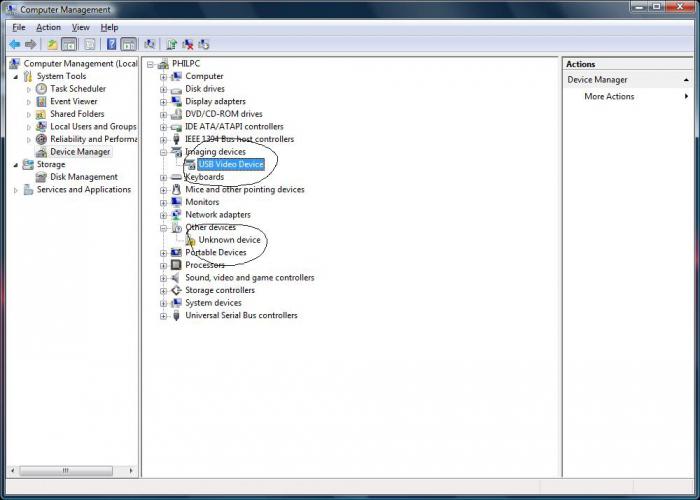The width and height of the screenshot is (700, 500).
Task: Collapse the System Tools tree node
Action: [x=16, y=77]
